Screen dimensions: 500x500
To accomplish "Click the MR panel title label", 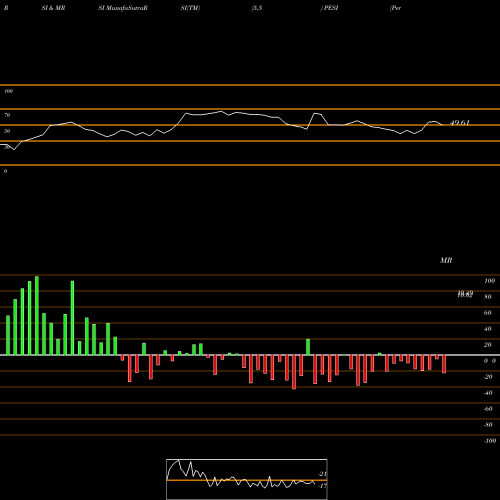I will coord(446,260).
